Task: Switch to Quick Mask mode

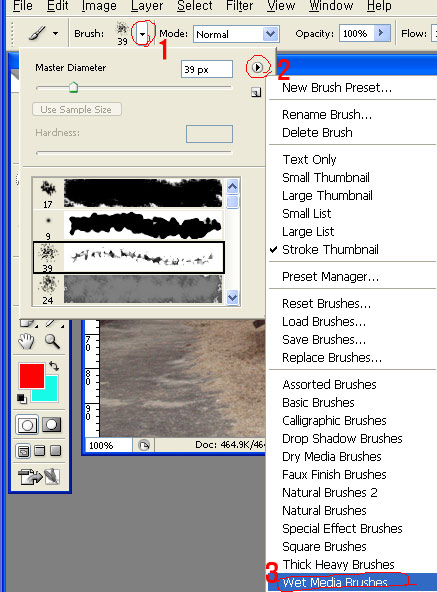Action: pyautogui.click(x=52, y=425)
